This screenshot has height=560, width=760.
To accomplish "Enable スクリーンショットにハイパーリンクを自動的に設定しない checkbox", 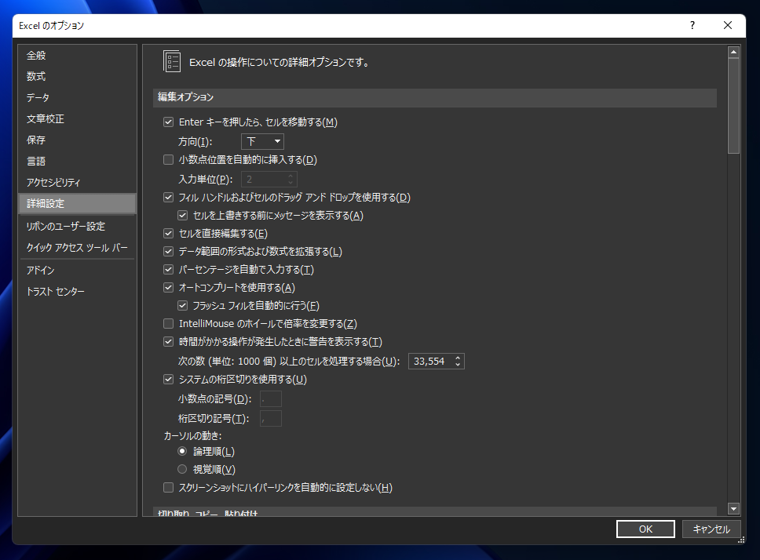I will pos(168,487).
